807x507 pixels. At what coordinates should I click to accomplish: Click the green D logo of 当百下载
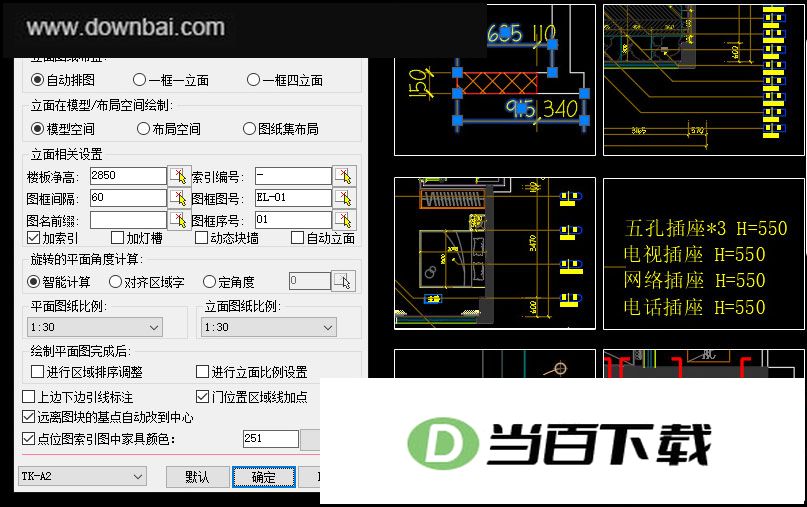coord(443,444)
